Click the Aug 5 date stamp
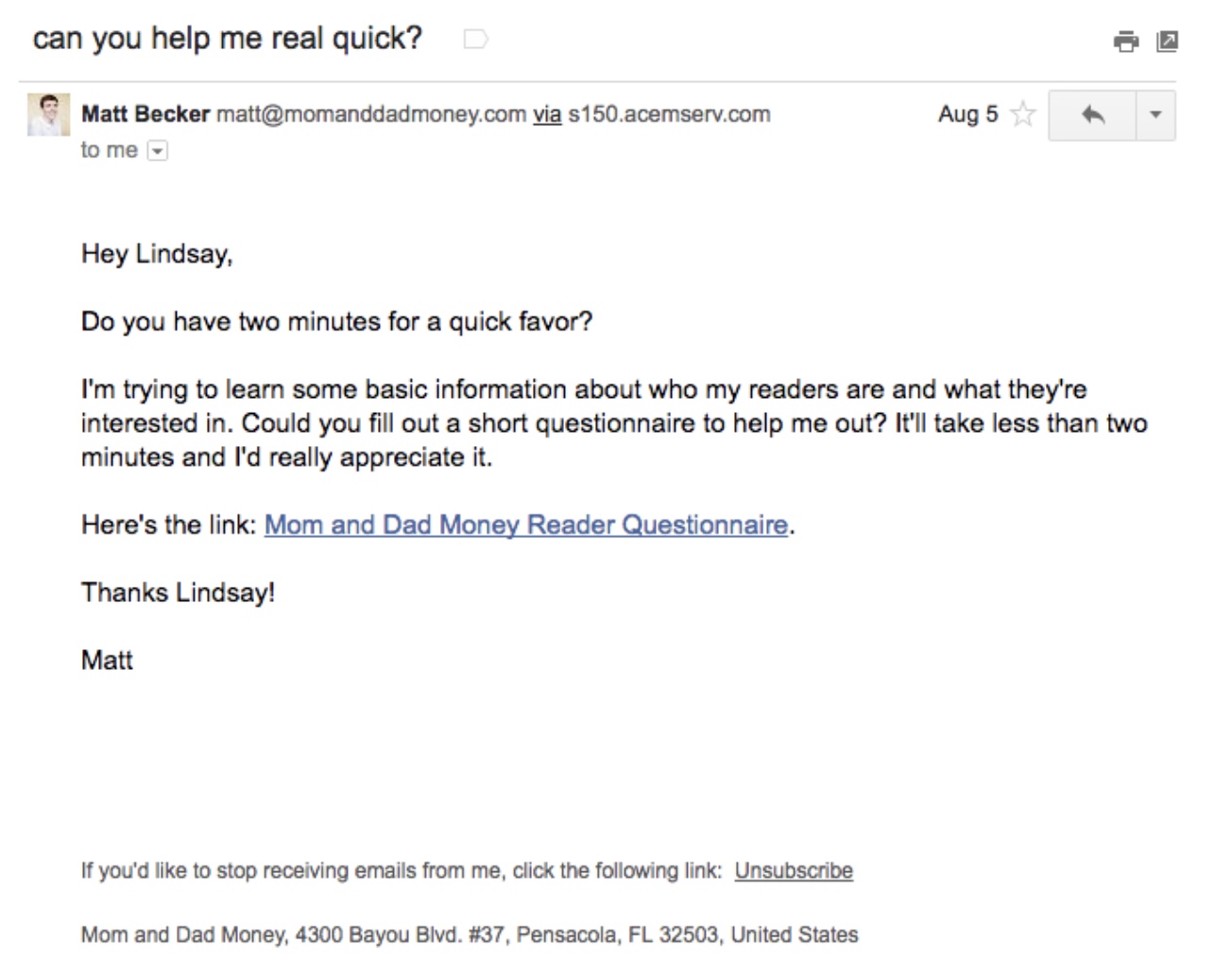This screenshot has width=1232, height=979. click(967, 114)
